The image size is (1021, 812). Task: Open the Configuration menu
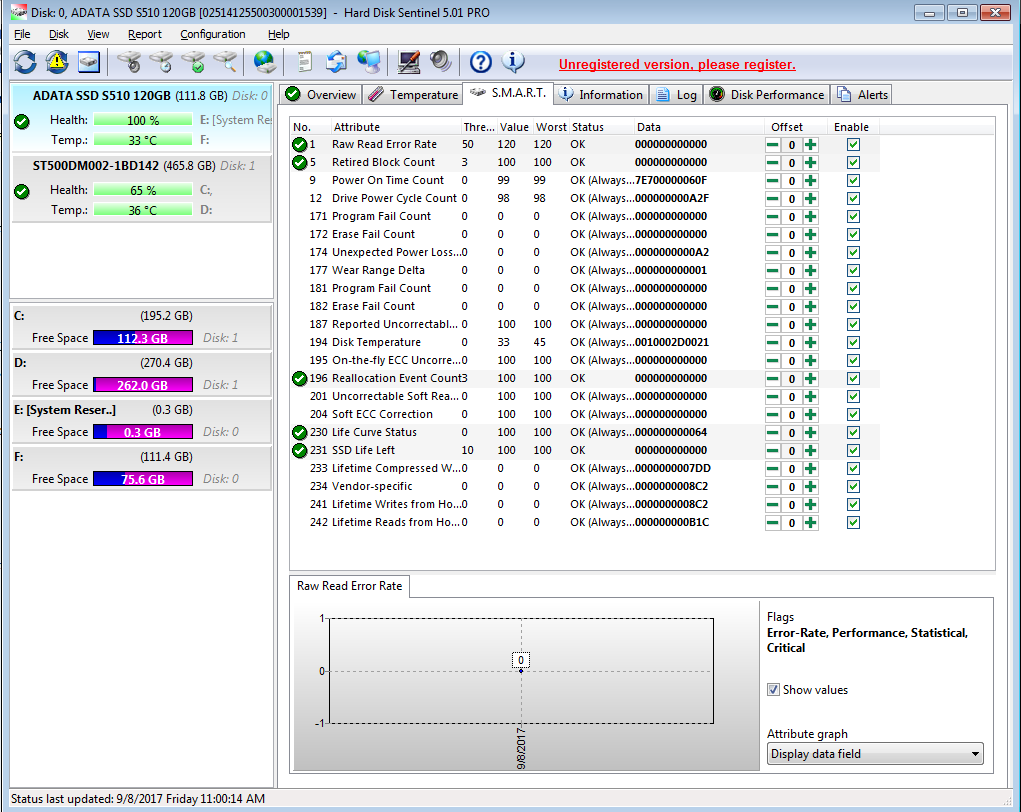coord(212,34)
